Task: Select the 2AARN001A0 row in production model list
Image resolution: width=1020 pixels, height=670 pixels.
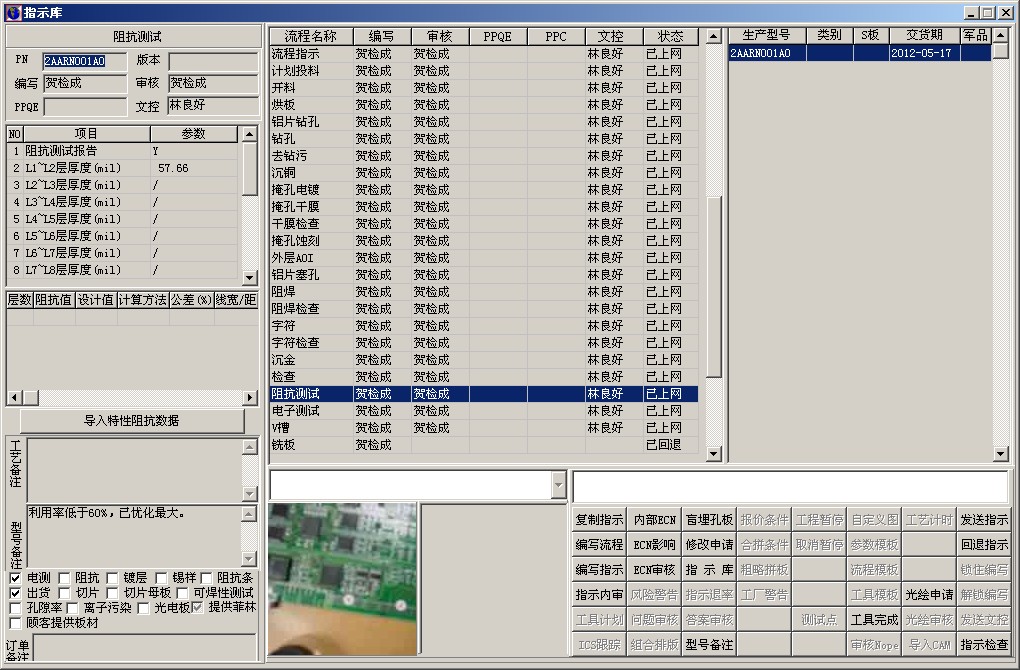Action: (x=859, y=53)
